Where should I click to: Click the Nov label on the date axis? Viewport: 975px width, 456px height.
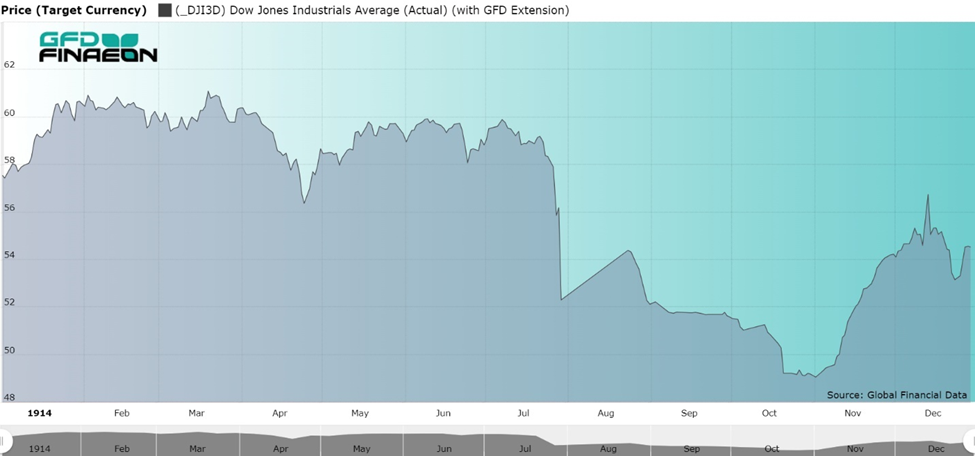tap(853, 413)
